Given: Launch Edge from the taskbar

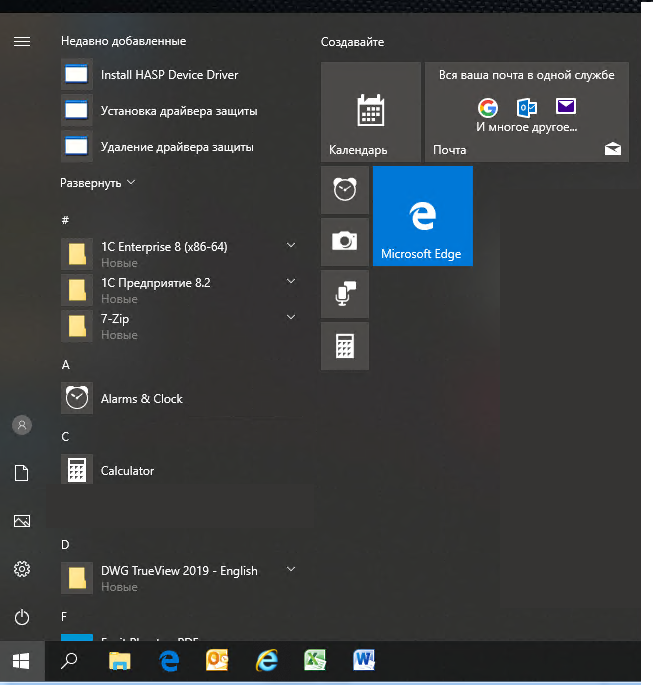Looking at the screenshot, I should 169,661.
